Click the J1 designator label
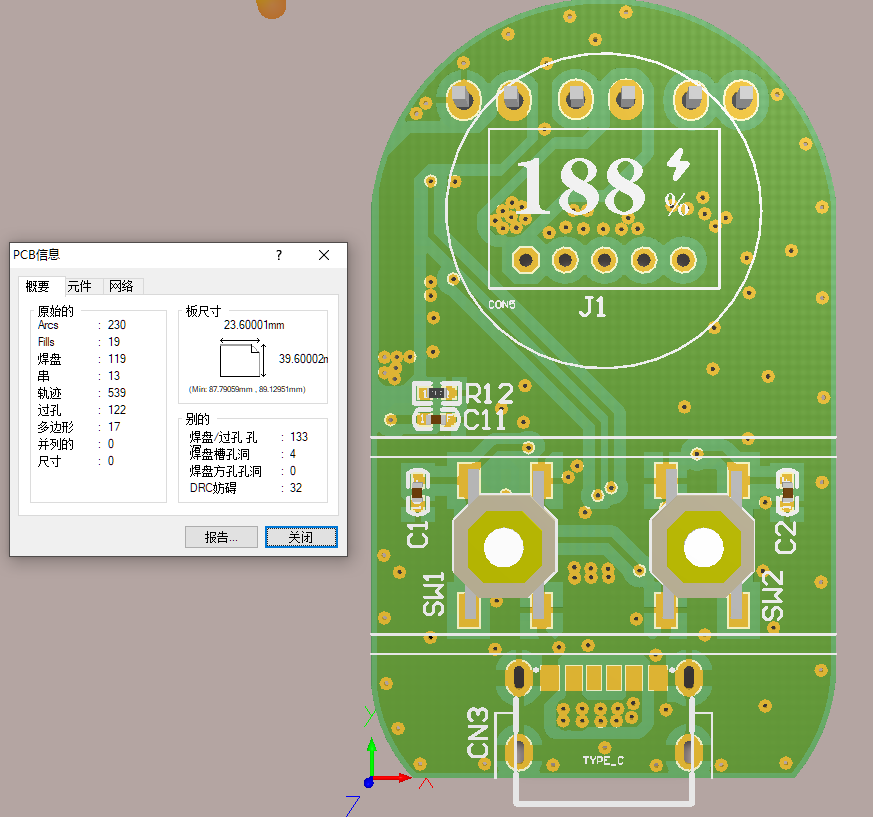The height and width of the screenshot is (817, 873). (592, 307)
